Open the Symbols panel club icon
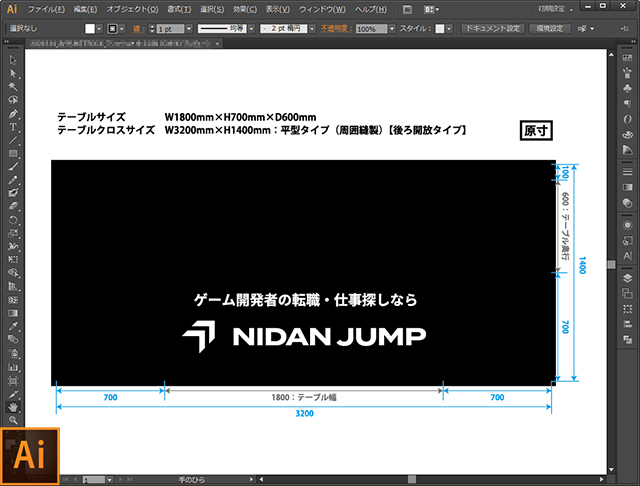The height and width of the screenshot is (486, 640). (x=627, y=88)
